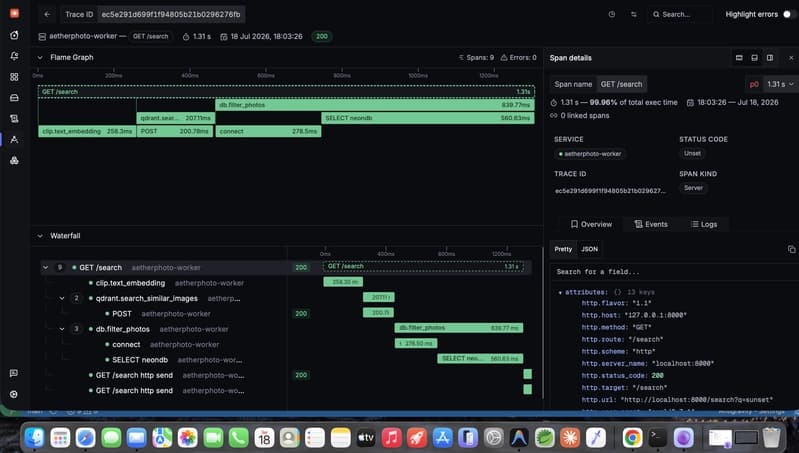Copy the span attributes with the copy icon
This screenshot has height=453, width=799.
pos(791,249)
